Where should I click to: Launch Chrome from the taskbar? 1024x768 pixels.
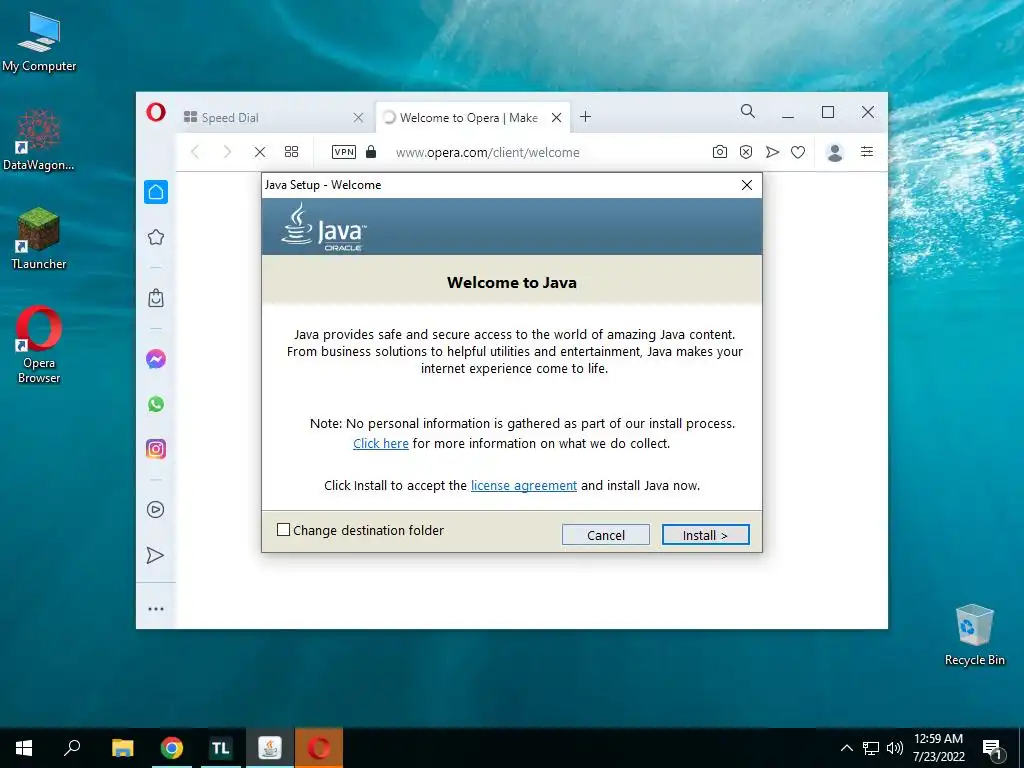[x=172, y=748]
